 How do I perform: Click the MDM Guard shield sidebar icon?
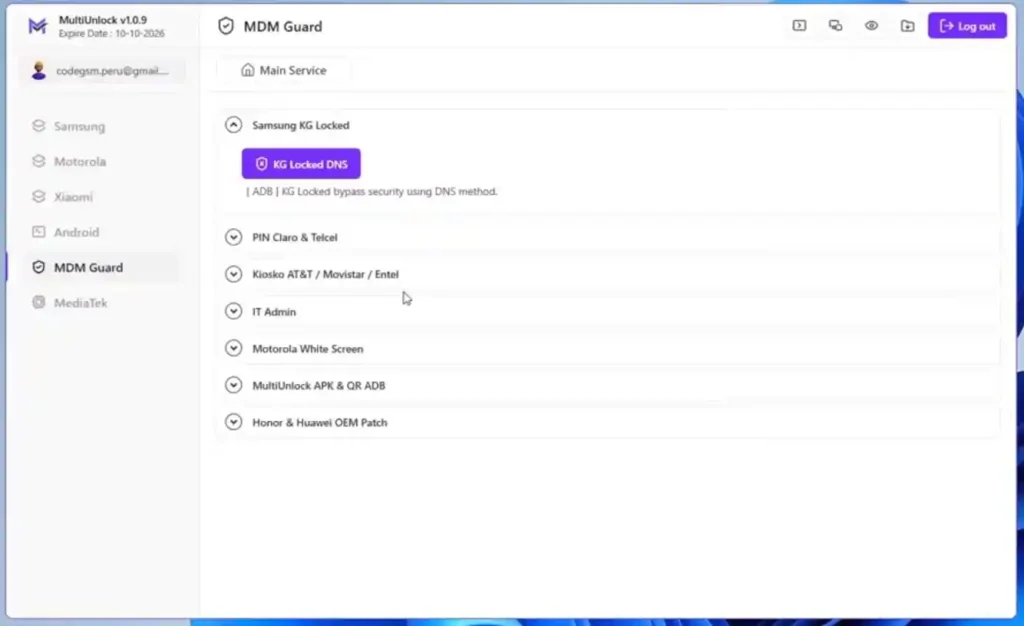point(39,267)
